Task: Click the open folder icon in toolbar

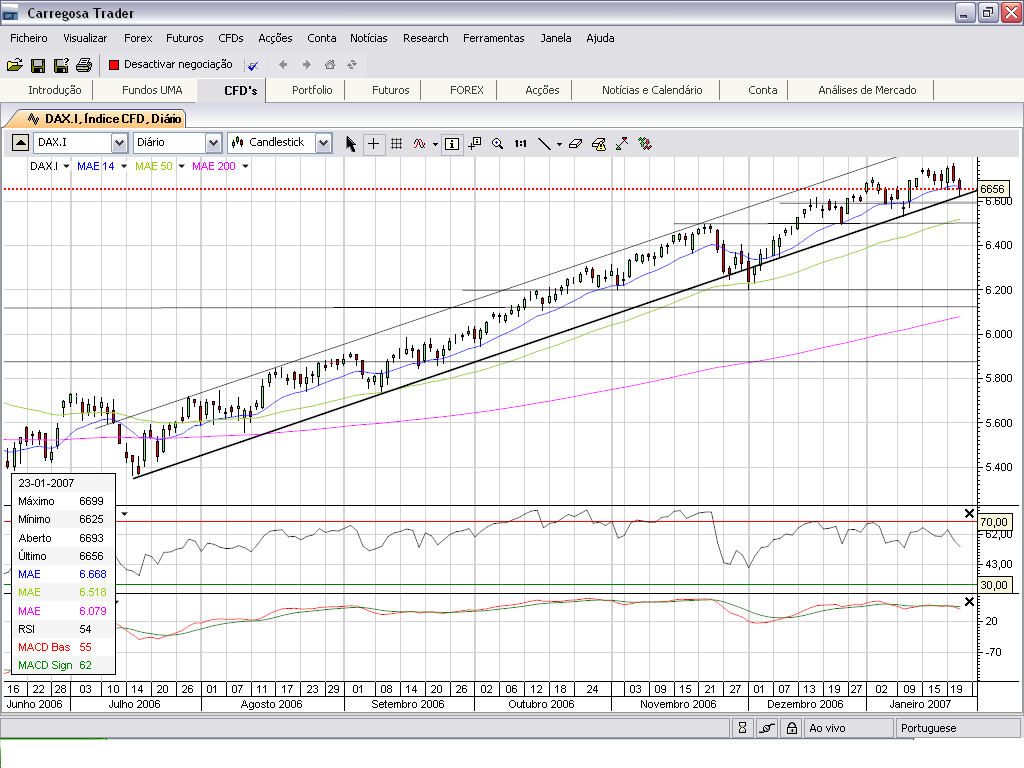Action: (x=14, y=65)
